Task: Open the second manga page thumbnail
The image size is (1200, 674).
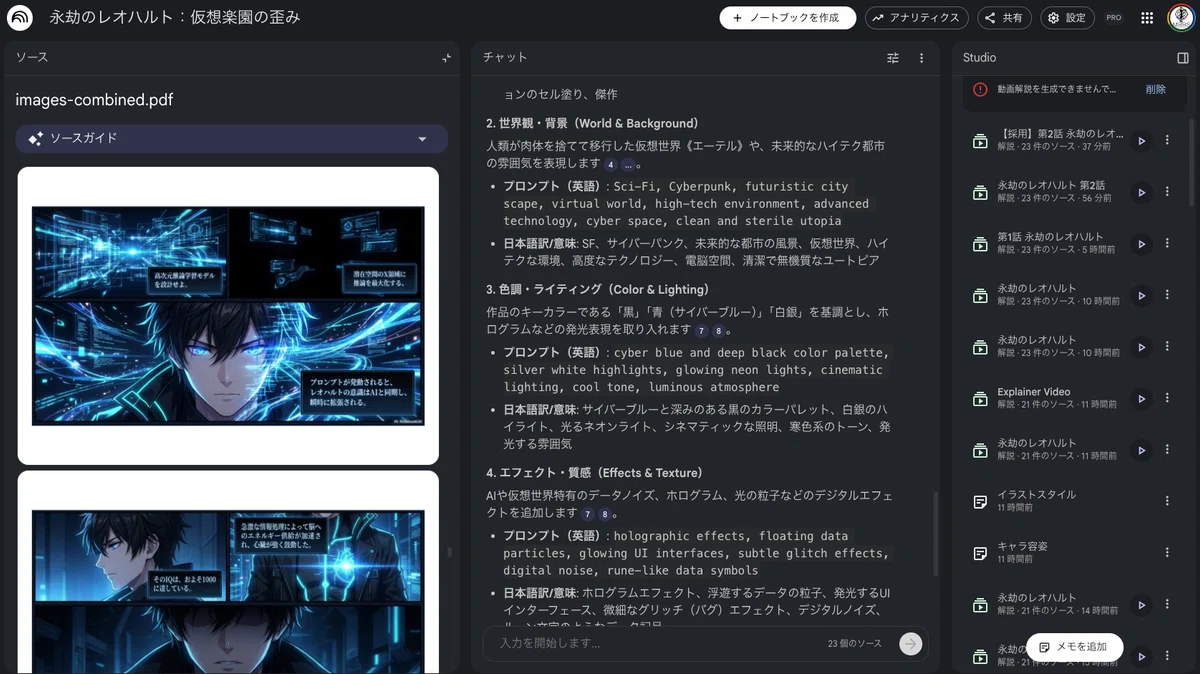Action: point(228,572)
